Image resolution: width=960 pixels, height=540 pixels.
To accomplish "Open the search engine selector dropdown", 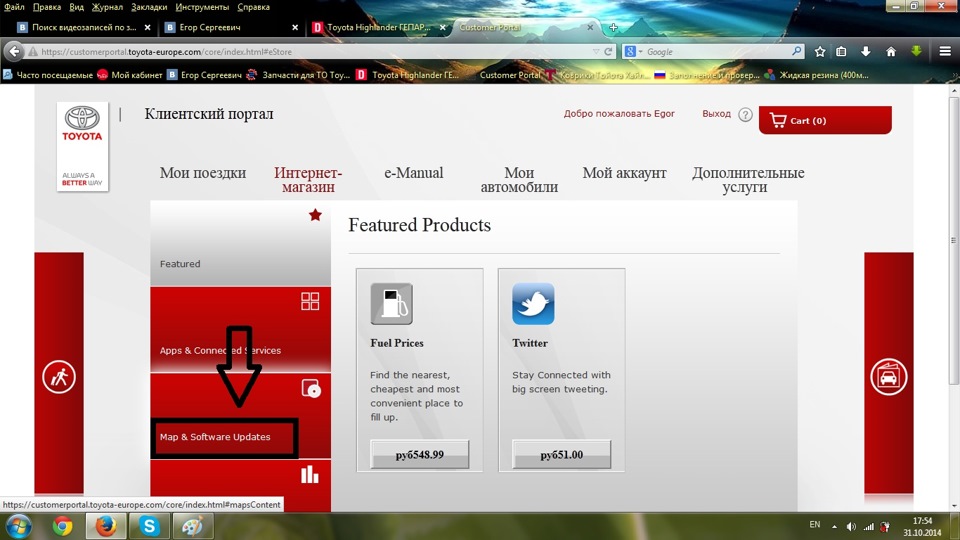I will point(633,51).
